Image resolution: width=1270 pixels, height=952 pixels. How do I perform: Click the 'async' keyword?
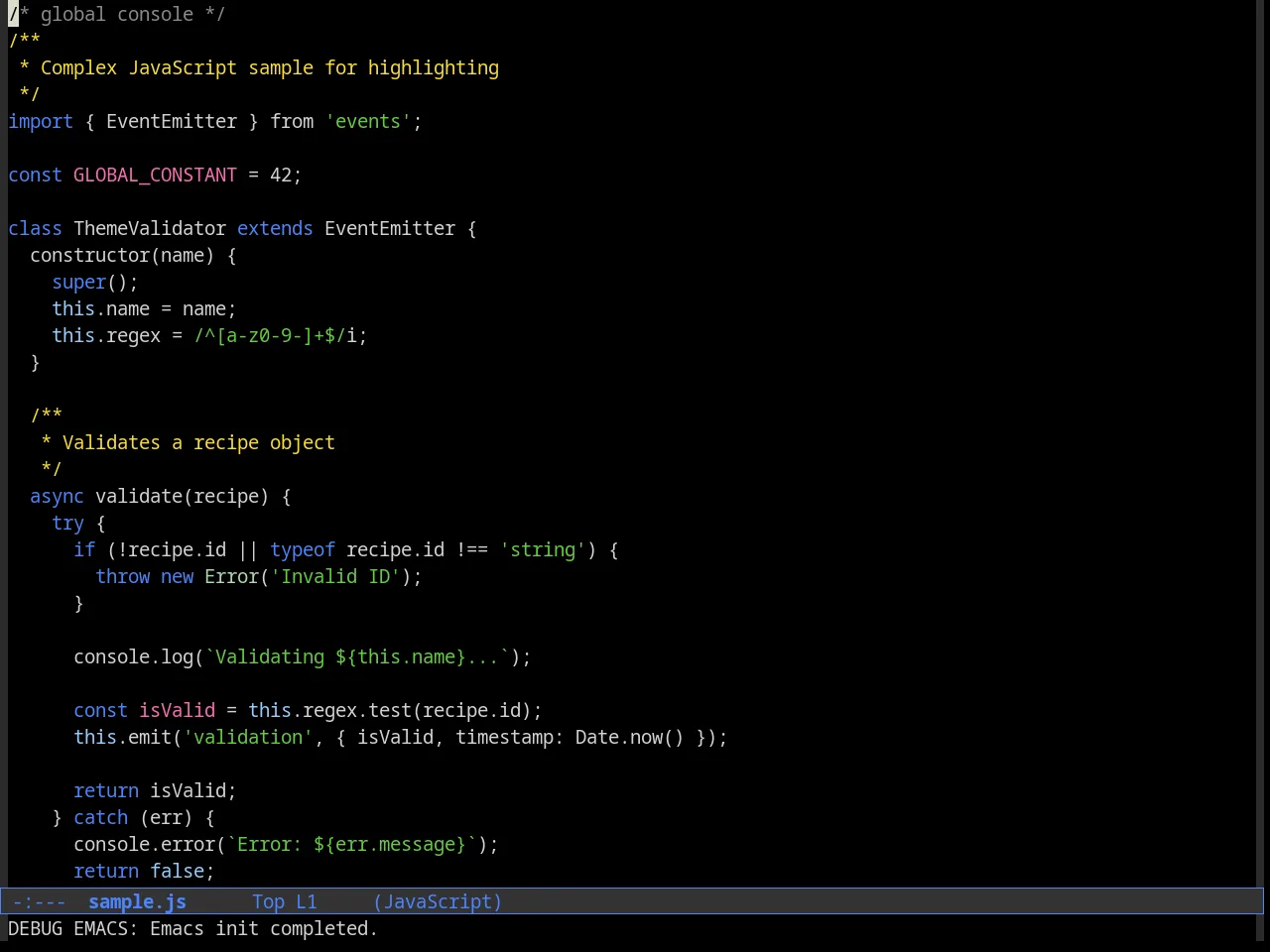coord(57,496)
